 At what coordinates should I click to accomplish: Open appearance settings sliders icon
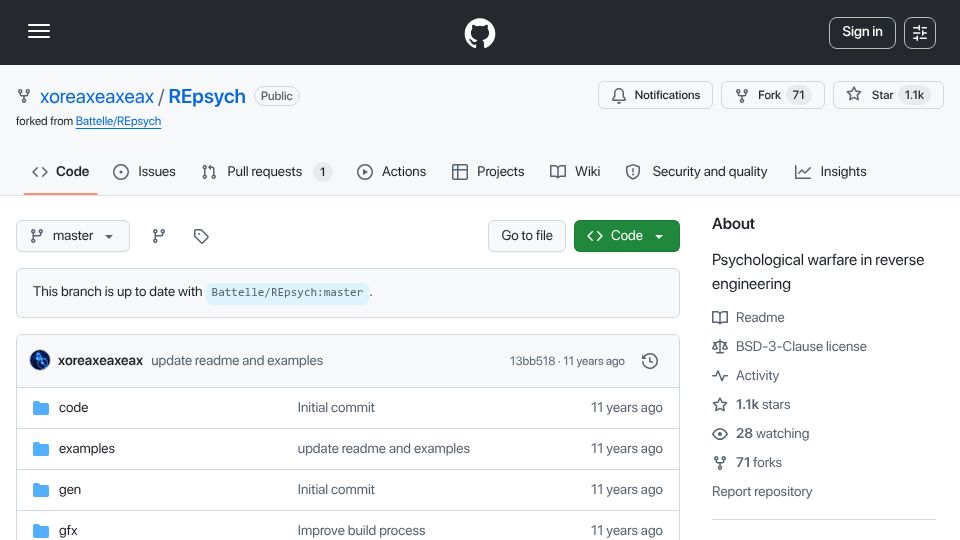click(x=920, y=32)
